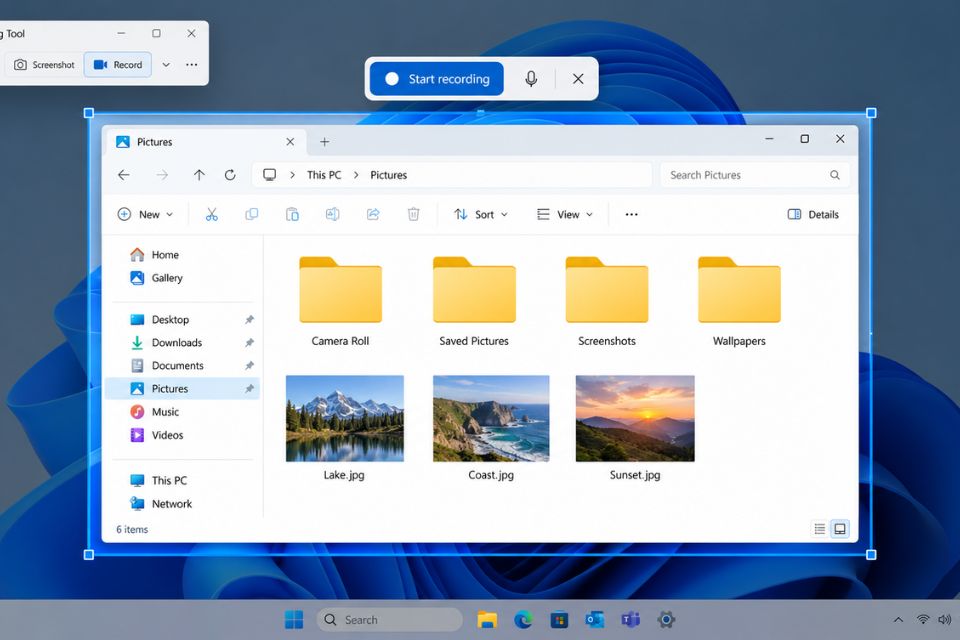Select Screenshot mode in Snipping Tool
Image resolution: width=960 pixels, height=640 pixels.
pyautogui.click(x=45, y=64)
